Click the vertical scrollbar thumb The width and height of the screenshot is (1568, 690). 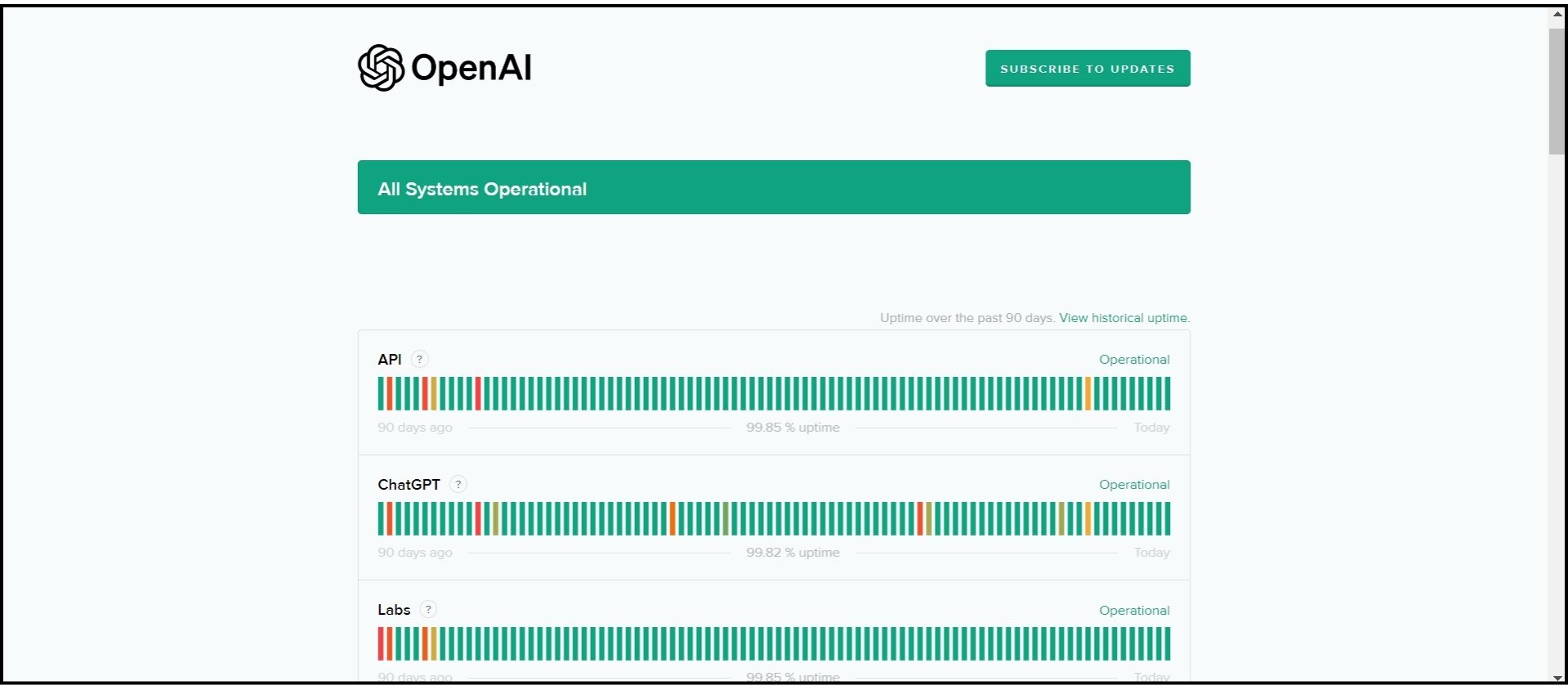coord(1557,91)
